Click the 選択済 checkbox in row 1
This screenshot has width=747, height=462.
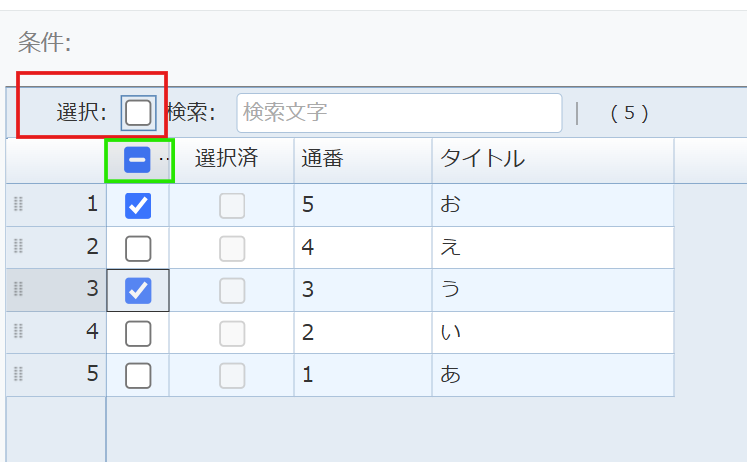(232, 206)
